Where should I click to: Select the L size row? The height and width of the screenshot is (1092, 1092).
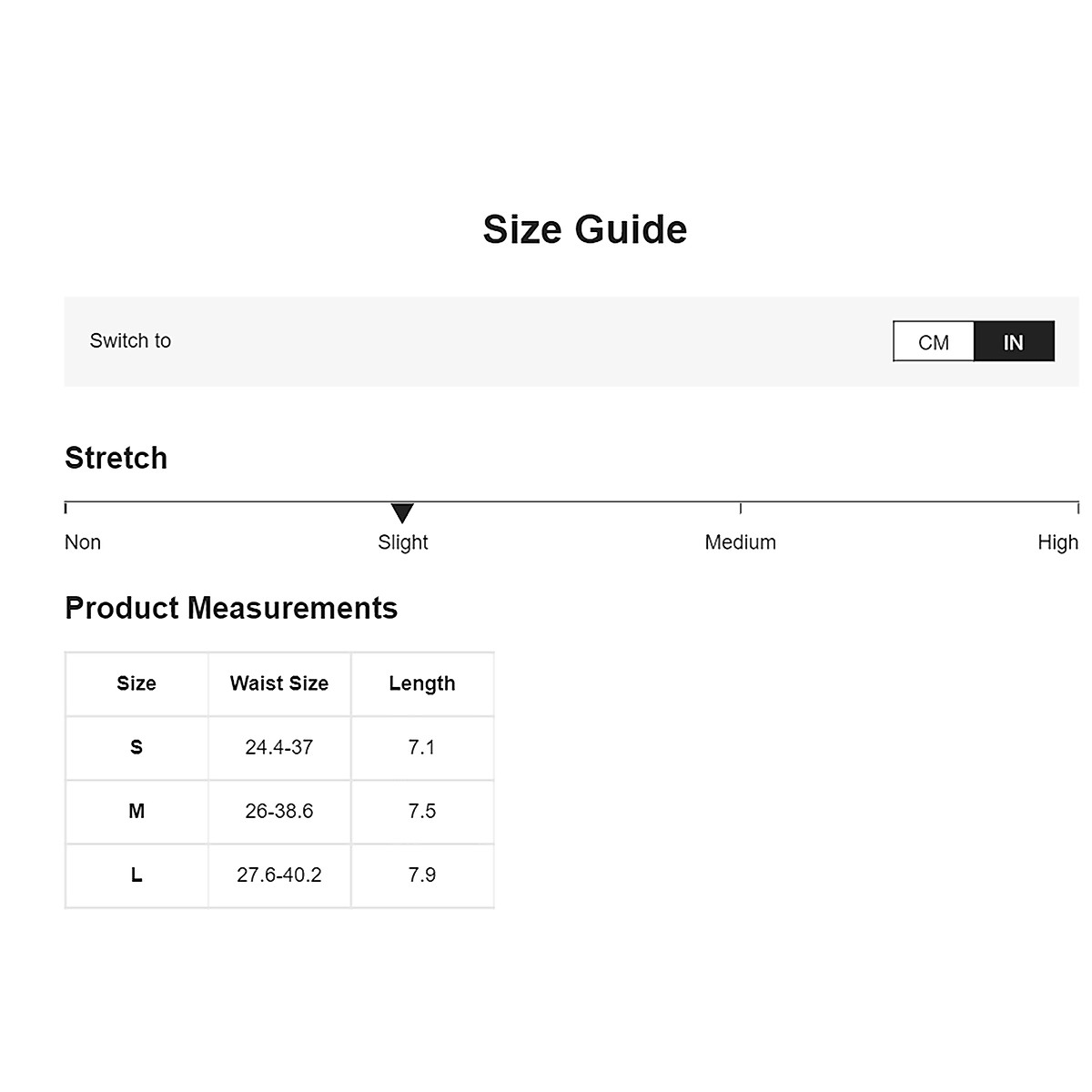pyautogui.click(x=136, y=875)
